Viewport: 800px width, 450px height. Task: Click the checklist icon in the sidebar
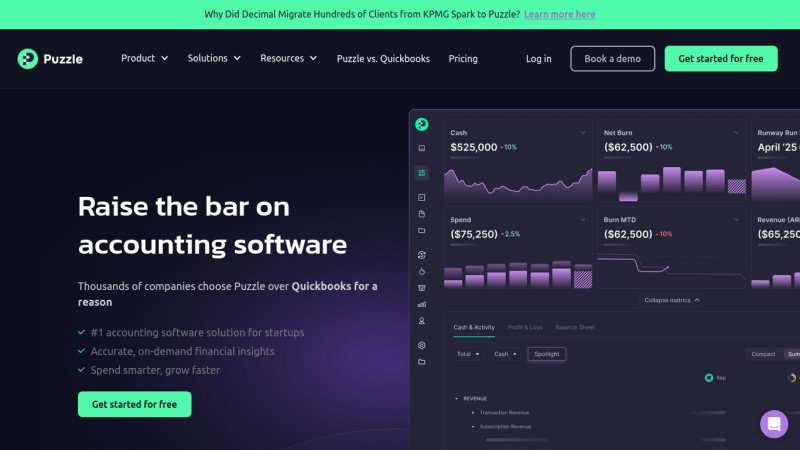coord(422,197)
